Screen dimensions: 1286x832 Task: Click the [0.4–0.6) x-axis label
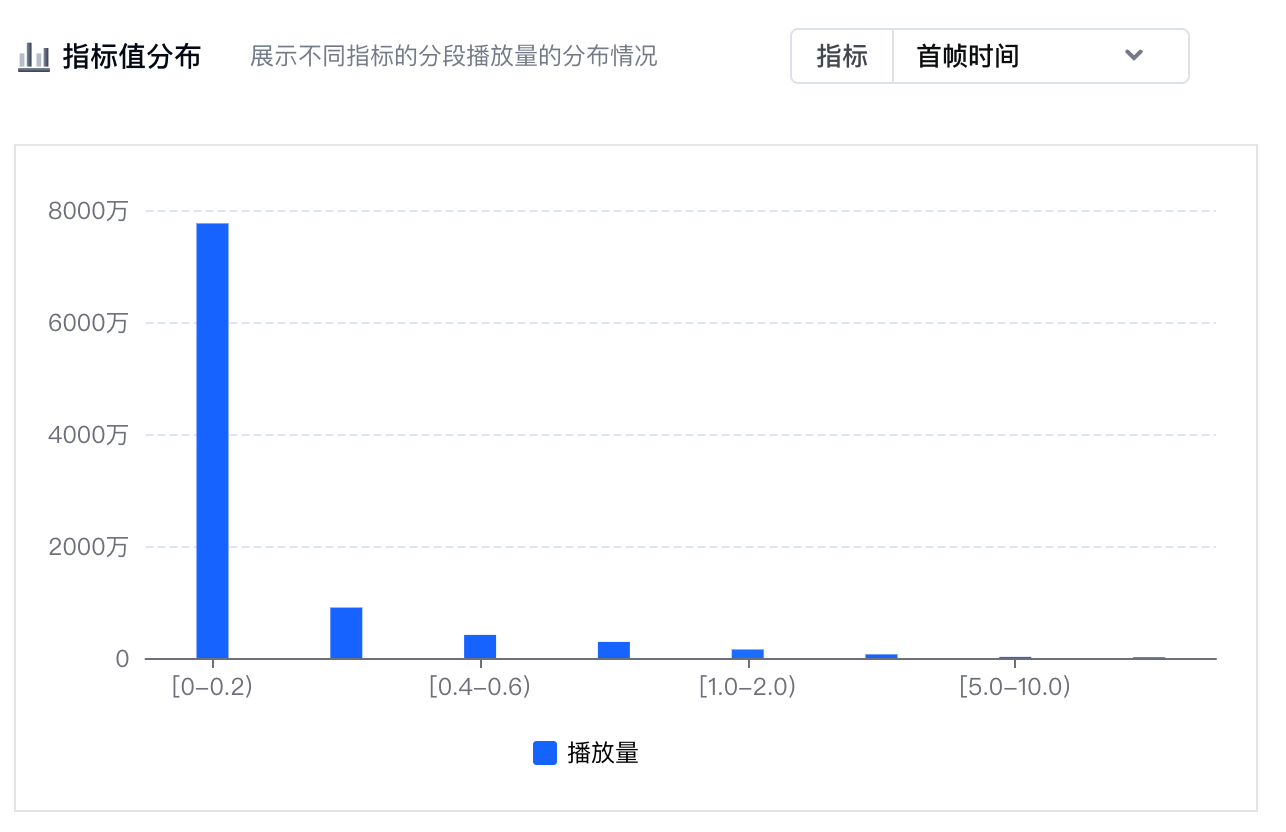point(480,688)
